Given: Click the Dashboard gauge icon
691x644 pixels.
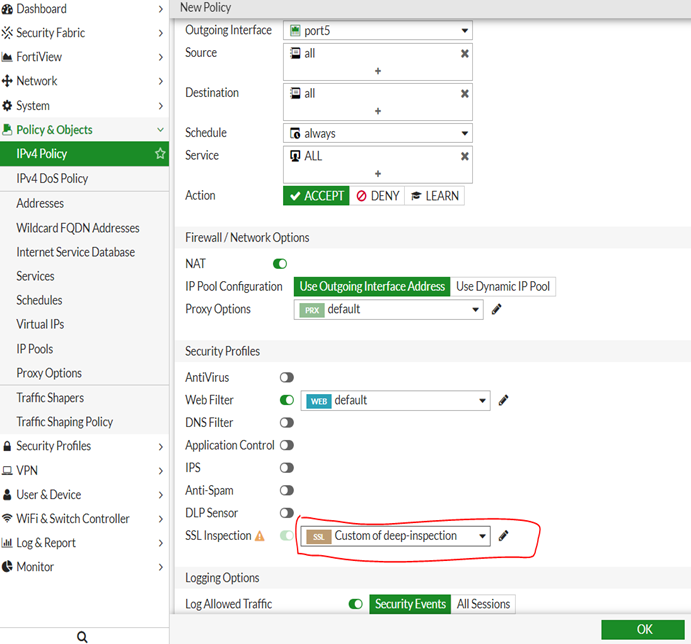Looking at the screenshot, I should (7, 9).
